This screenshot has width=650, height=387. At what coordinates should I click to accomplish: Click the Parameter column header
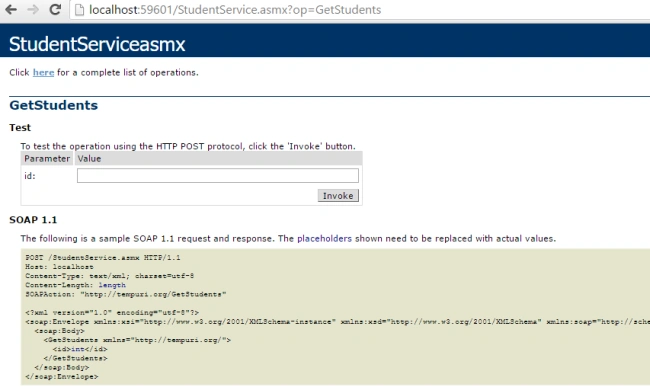click(x=47, y=159)
